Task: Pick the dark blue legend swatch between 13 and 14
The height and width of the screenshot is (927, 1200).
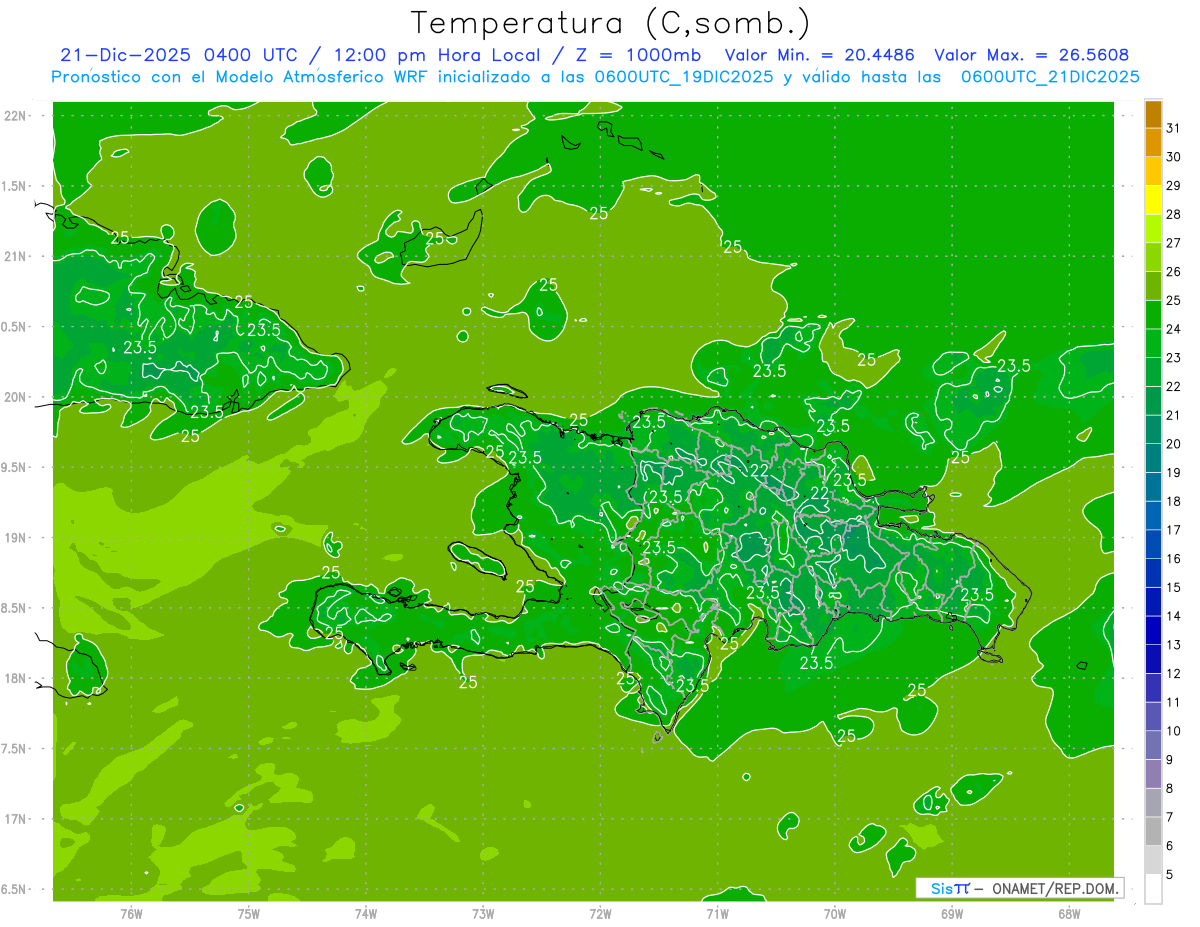Action: click(1153, 631)
